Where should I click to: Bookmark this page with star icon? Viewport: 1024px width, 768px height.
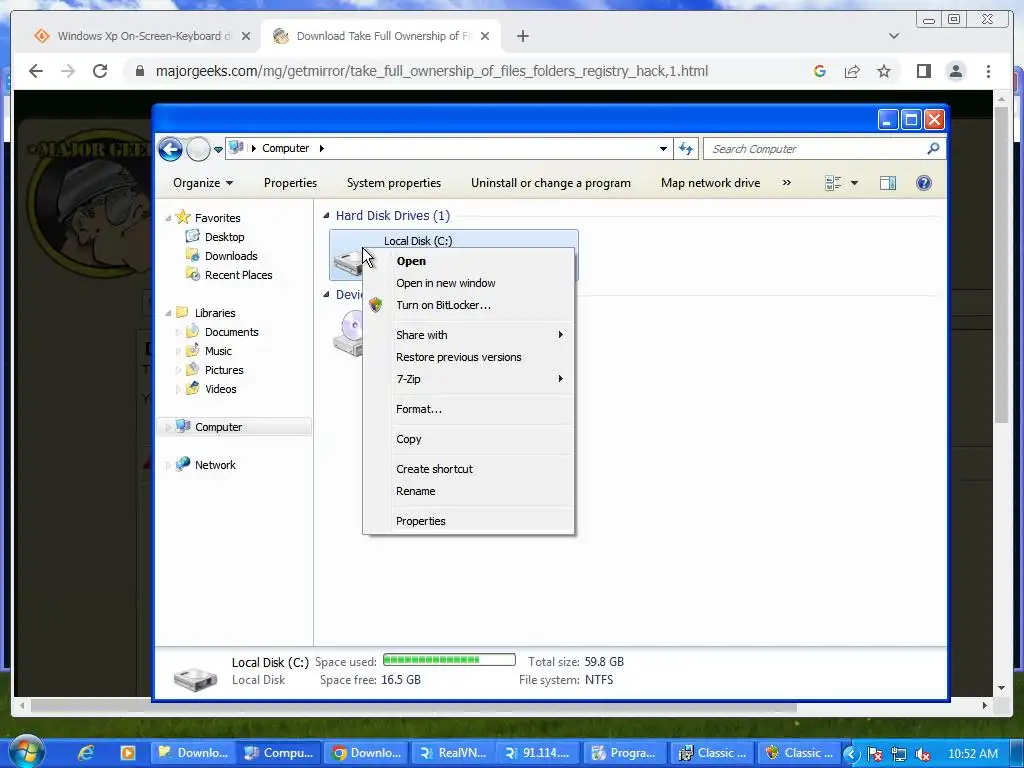(x=884, y=71)
